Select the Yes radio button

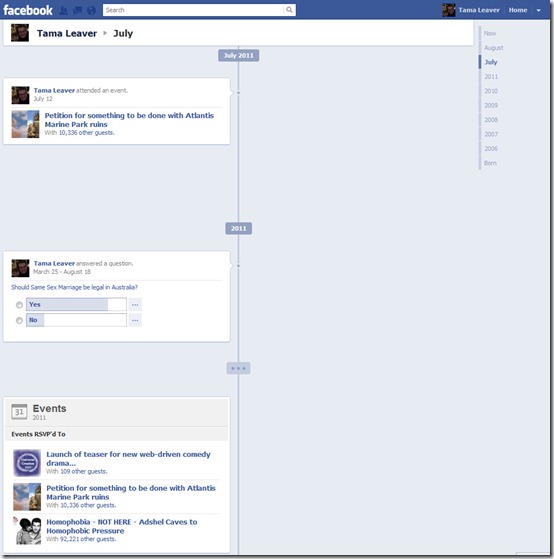click(x=19, y=305)
